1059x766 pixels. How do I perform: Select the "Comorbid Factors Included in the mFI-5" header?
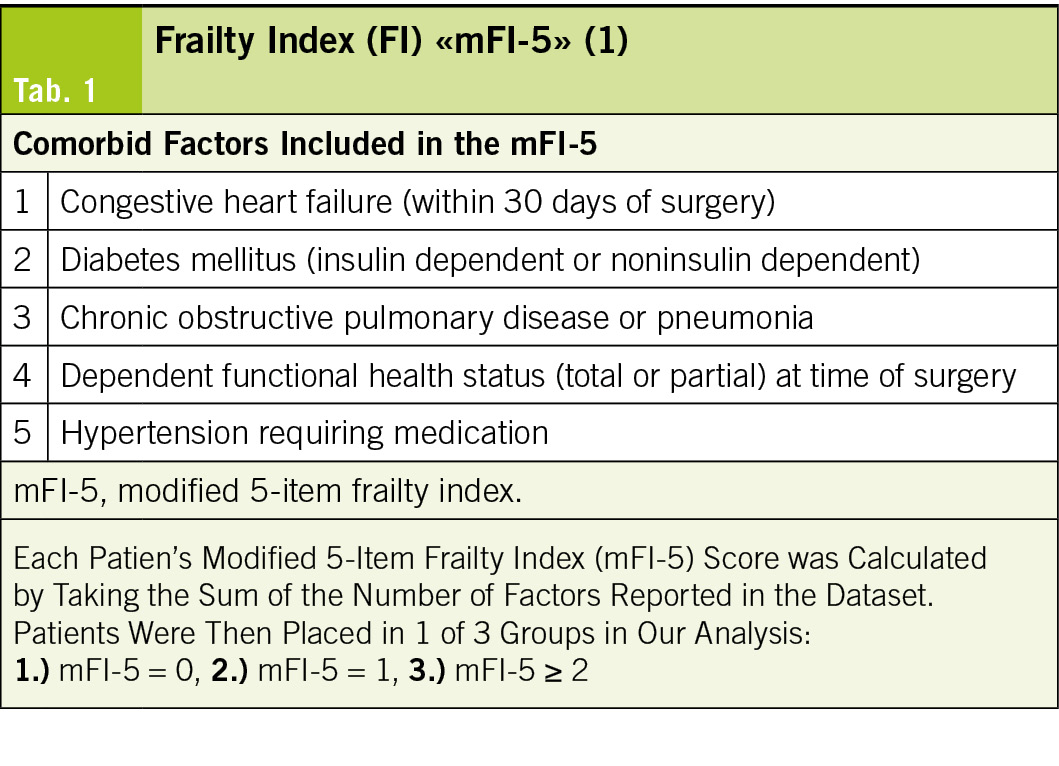click(304, 144)
